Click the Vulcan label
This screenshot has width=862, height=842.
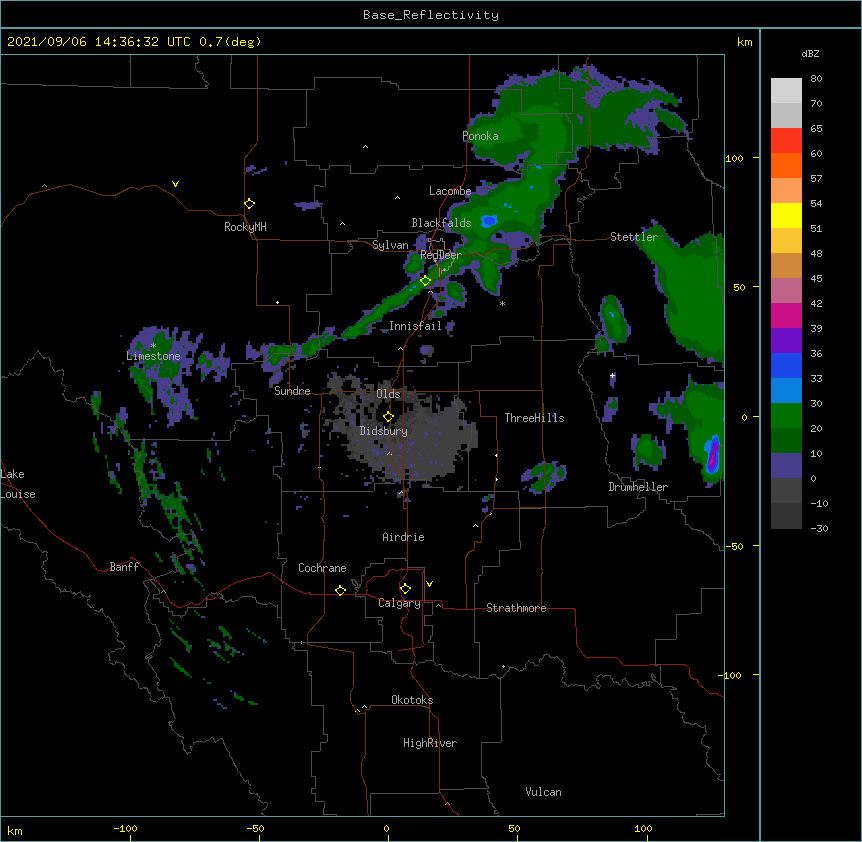543,792
